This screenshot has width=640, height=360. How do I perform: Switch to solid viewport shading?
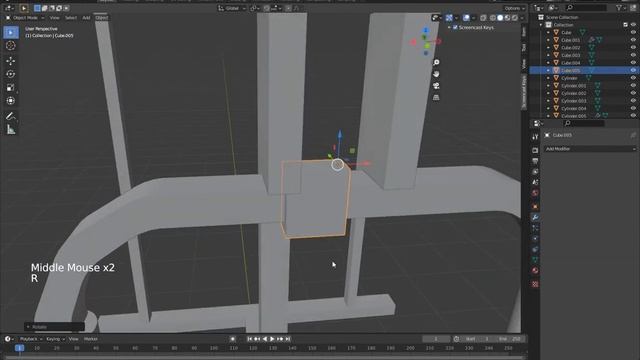[500, 18]
